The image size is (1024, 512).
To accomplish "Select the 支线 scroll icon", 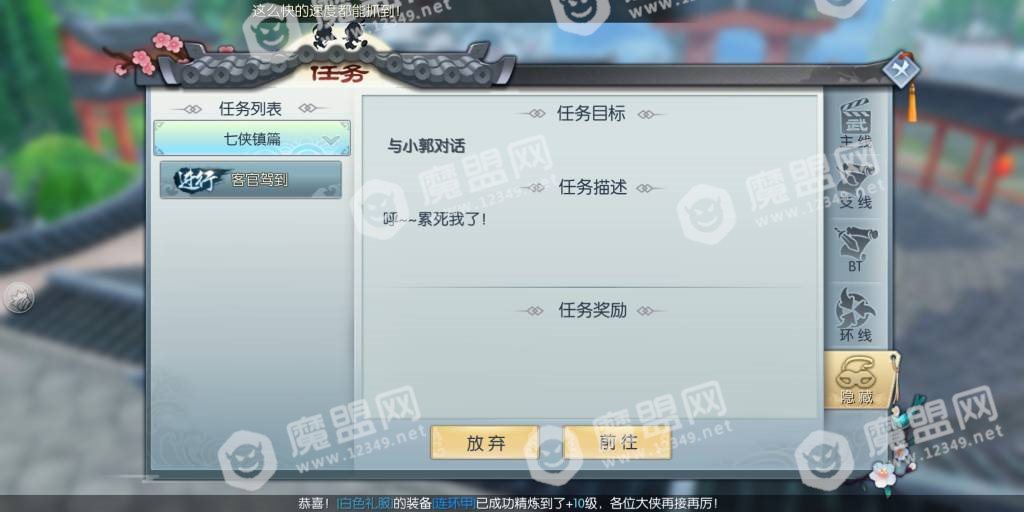I will [856, 185].
